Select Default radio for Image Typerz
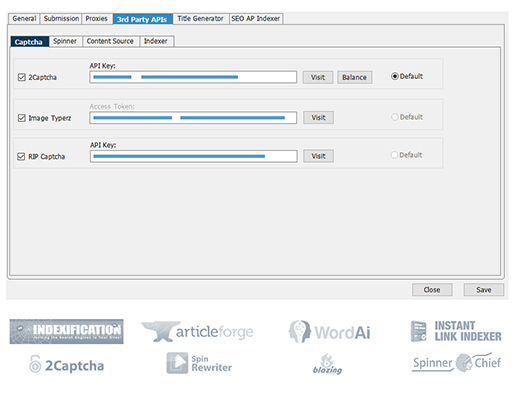The image size is (514, 394). (x=395, y=117)
